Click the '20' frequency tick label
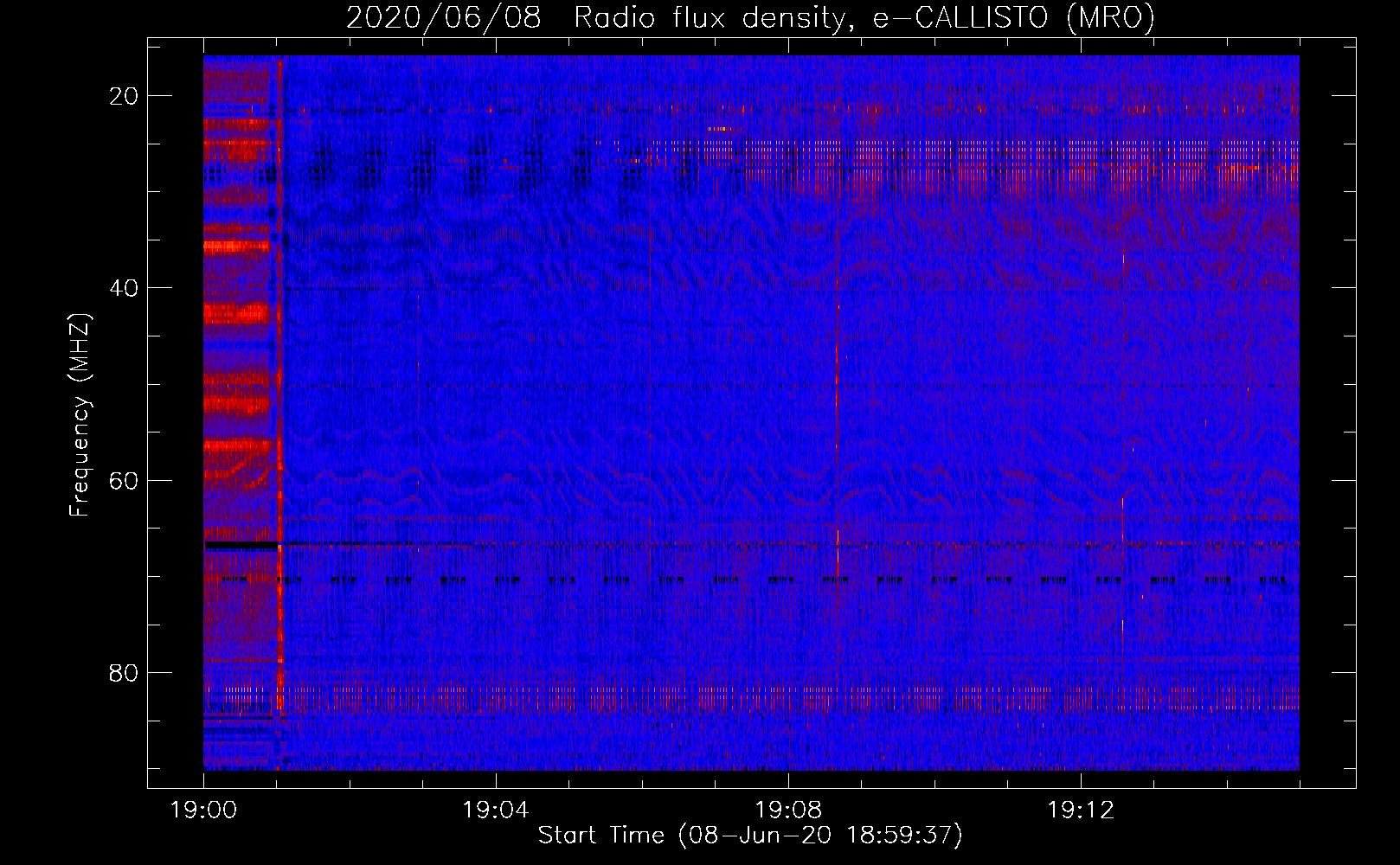This screenshot has width=1400, height=865. [x=124, y=96]
